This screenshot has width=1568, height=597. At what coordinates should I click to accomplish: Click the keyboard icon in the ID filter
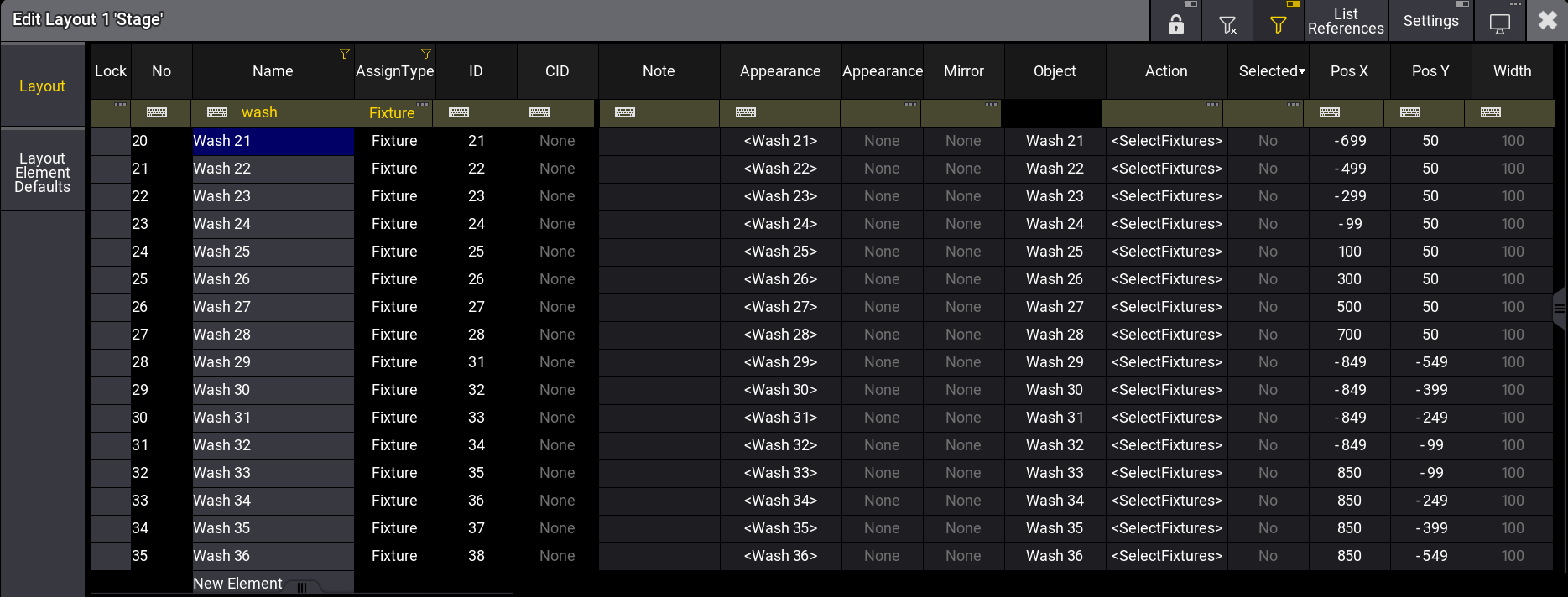459,112
